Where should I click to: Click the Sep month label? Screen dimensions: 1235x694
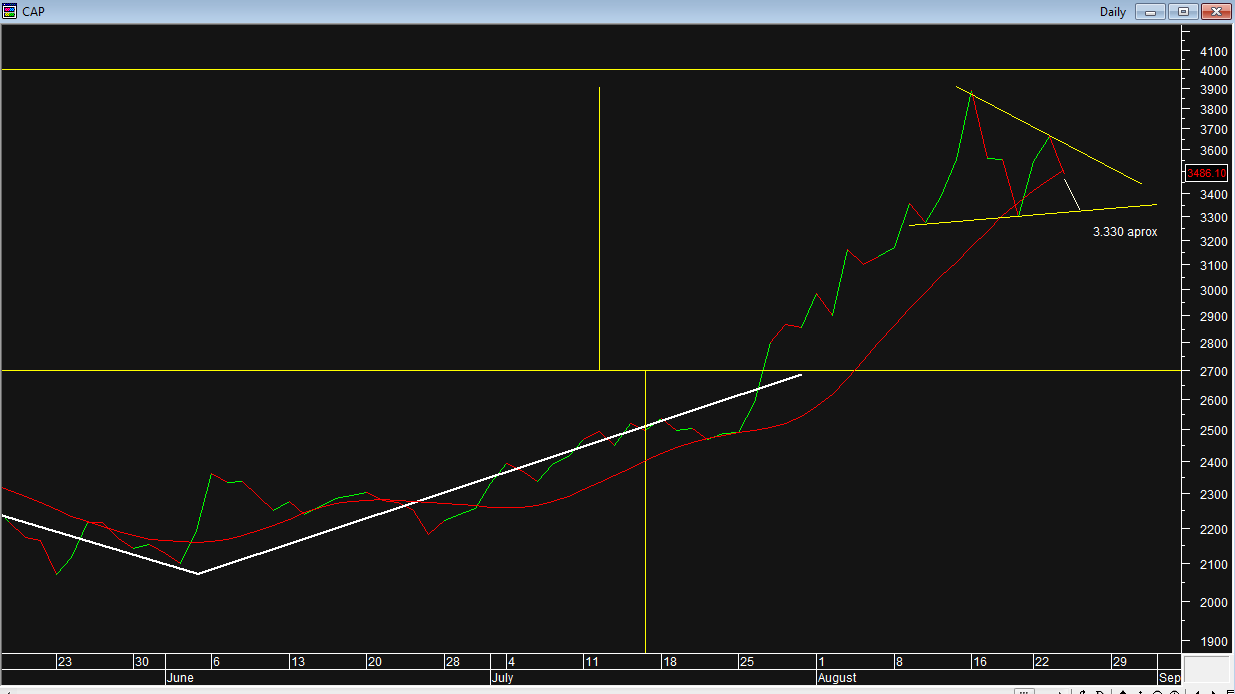(1169, 677)
